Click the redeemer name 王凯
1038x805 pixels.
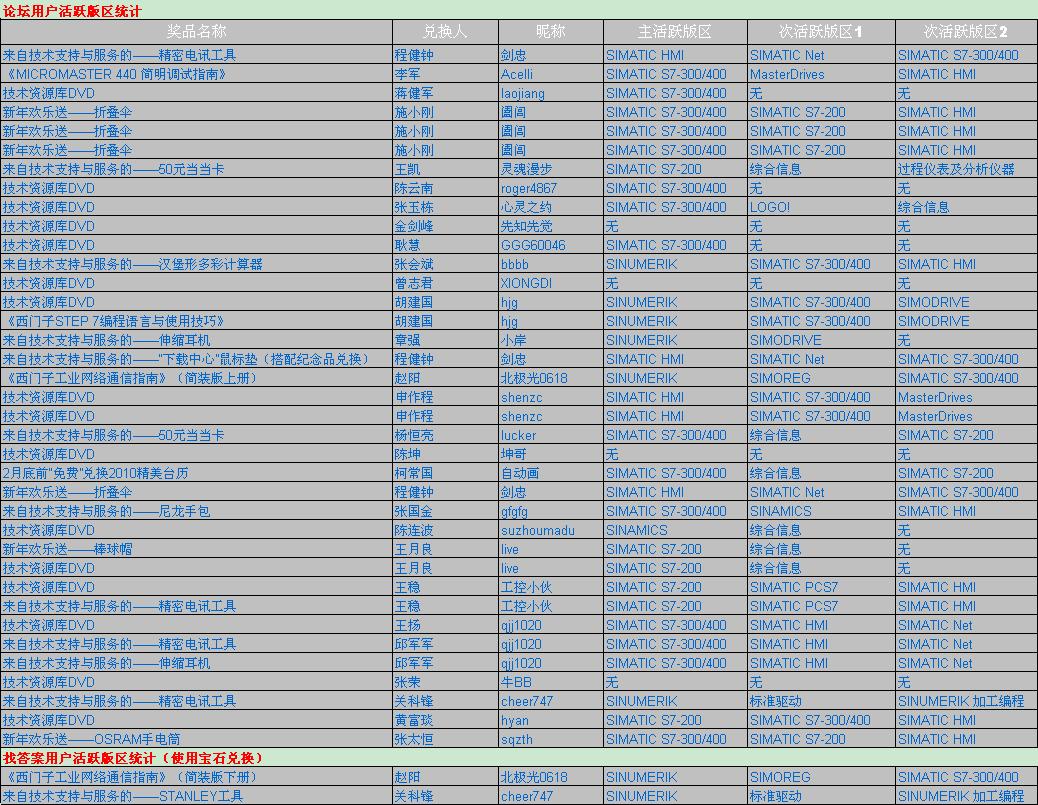pos(407,169)
